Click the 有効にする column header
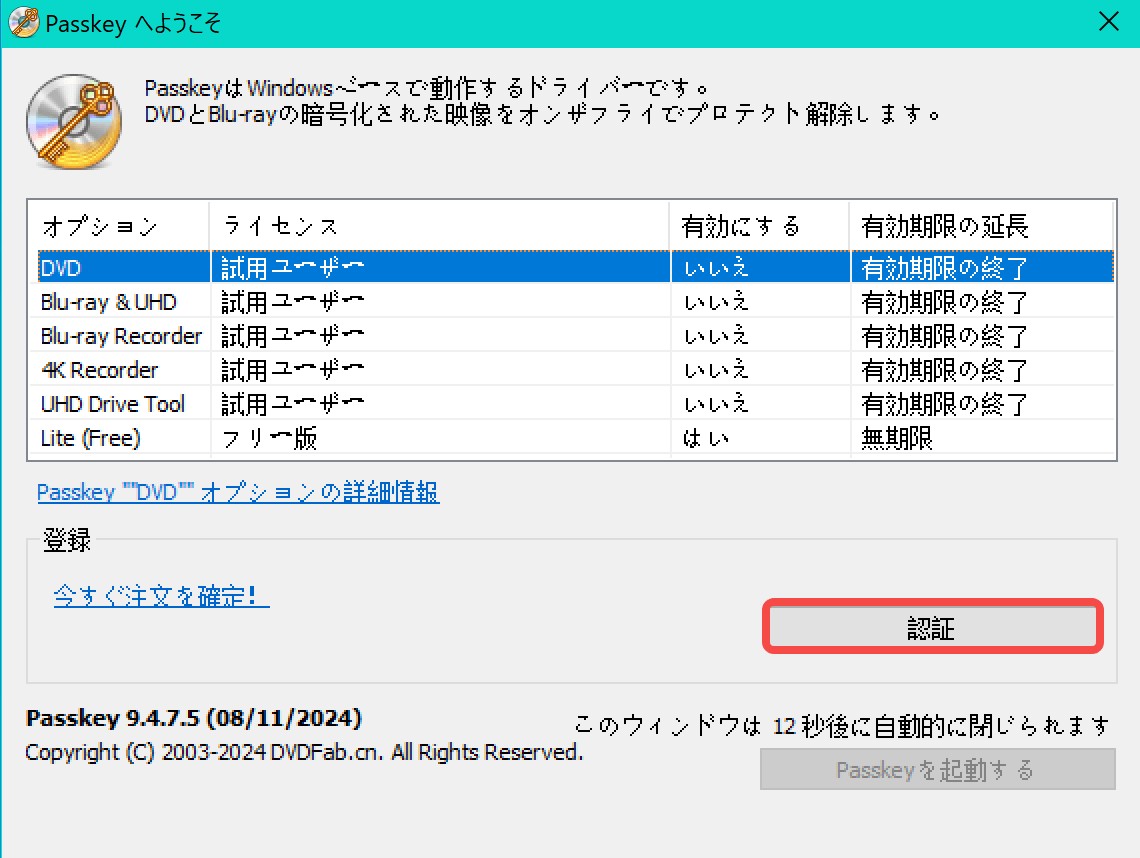The width and height of the screenshot is (1140, 858). click(759, 226)
